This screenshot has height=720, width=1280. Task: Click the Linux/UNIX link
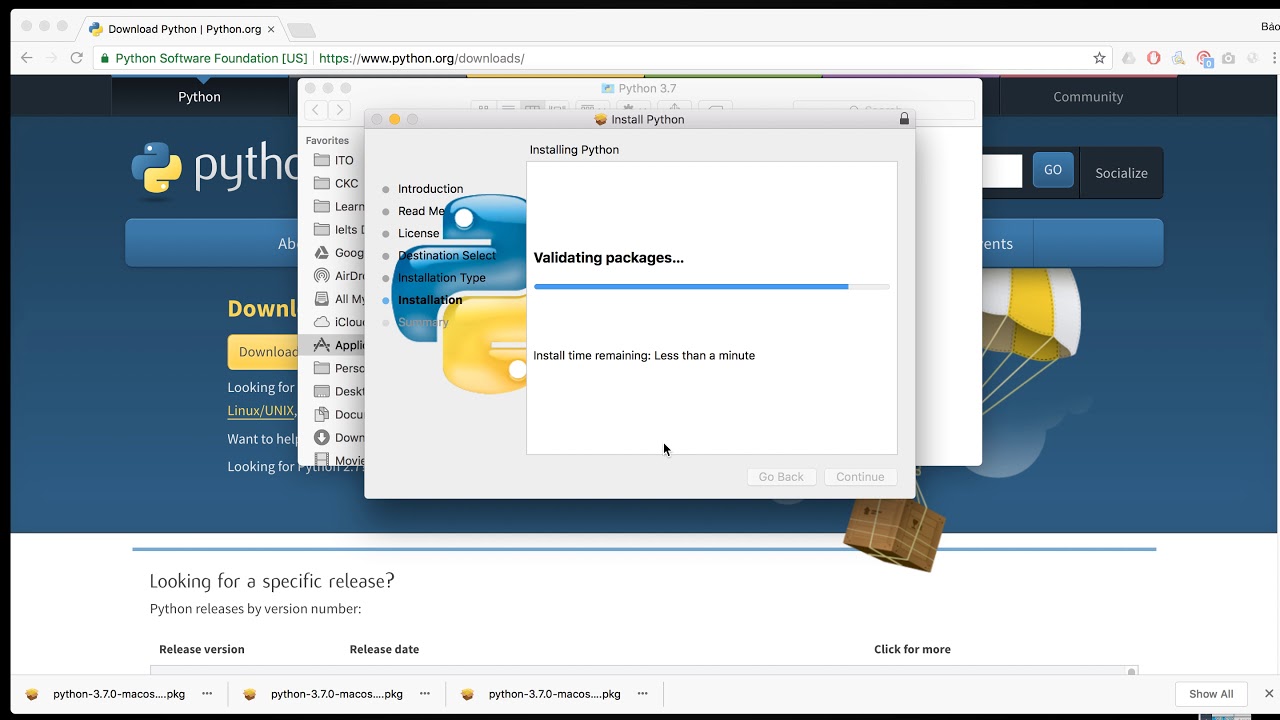tap(260, 411)
